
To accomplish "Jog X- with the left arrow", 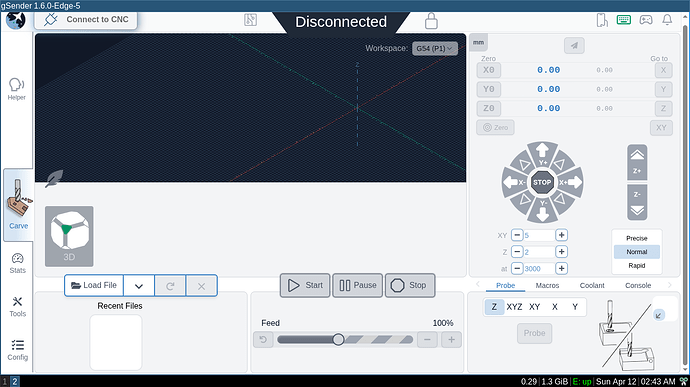I will [513, 182].
